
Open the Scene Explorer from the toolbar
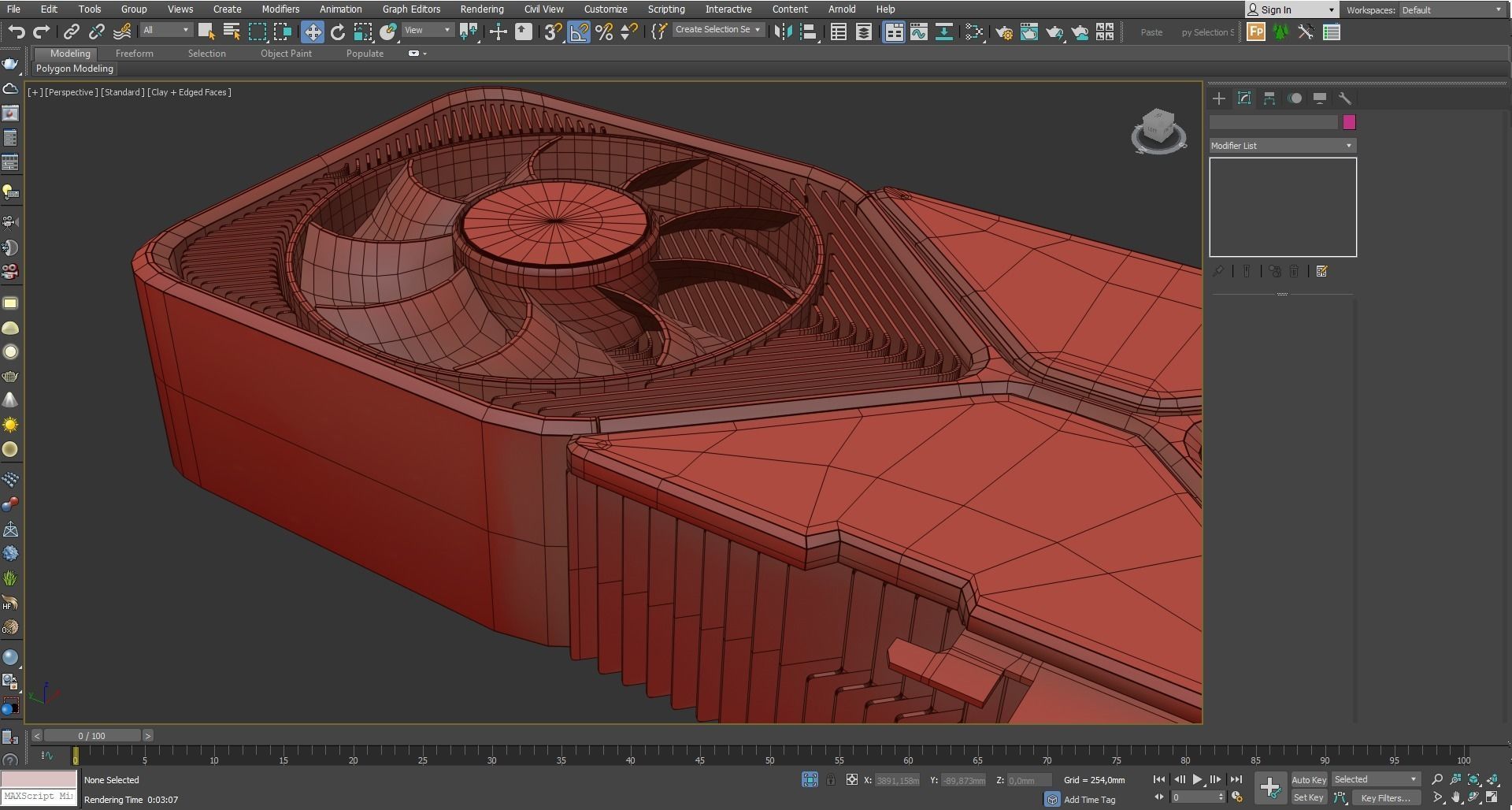pos(839,32)
